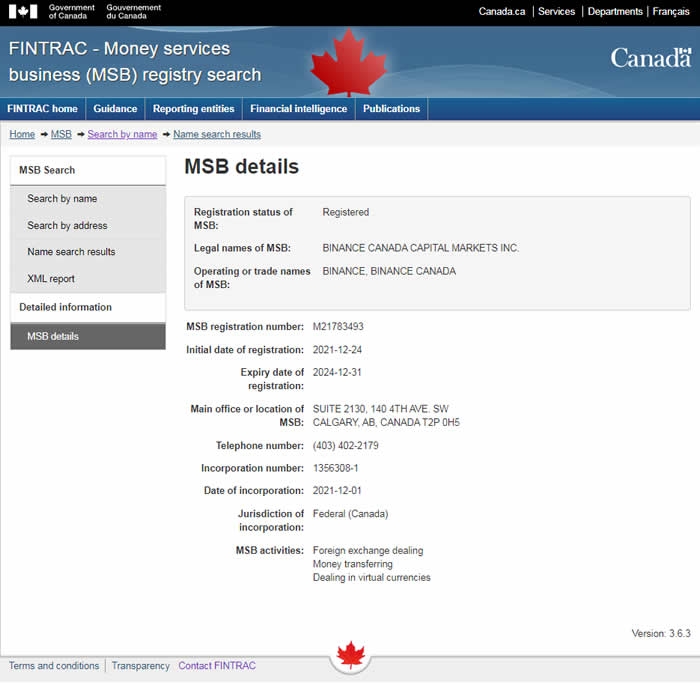Select Search by name in sidebar
The height and width of the screenshot is (683, 700).
click(88, 199)
